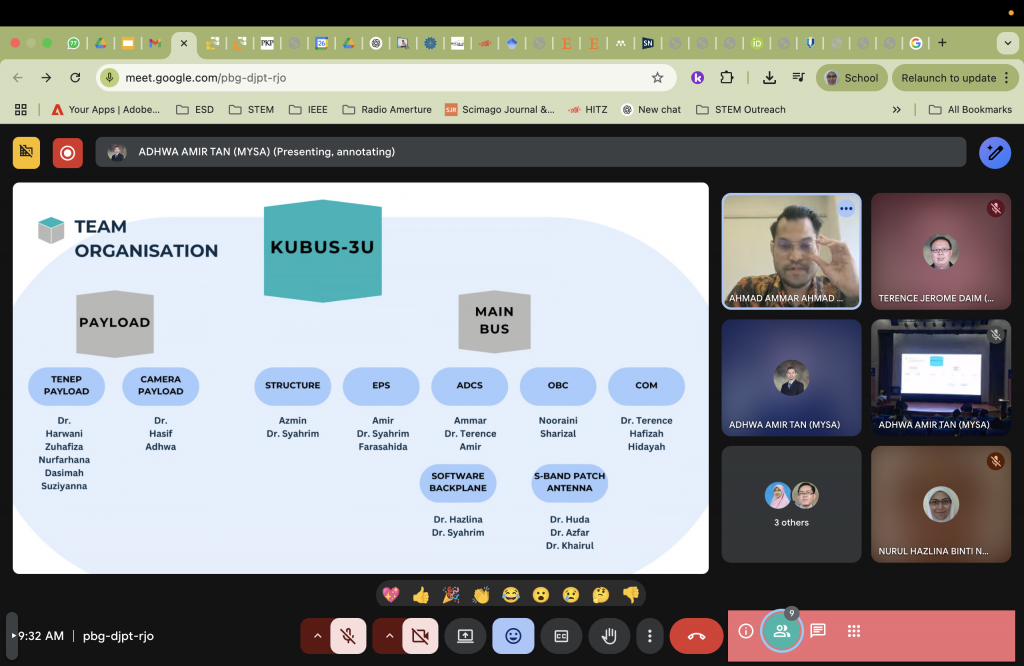This screenshot has width=1024, height=666.
Task: Select Nurul Hazlina participant tile
Action: pyautogui.click(x=940, y=504)
